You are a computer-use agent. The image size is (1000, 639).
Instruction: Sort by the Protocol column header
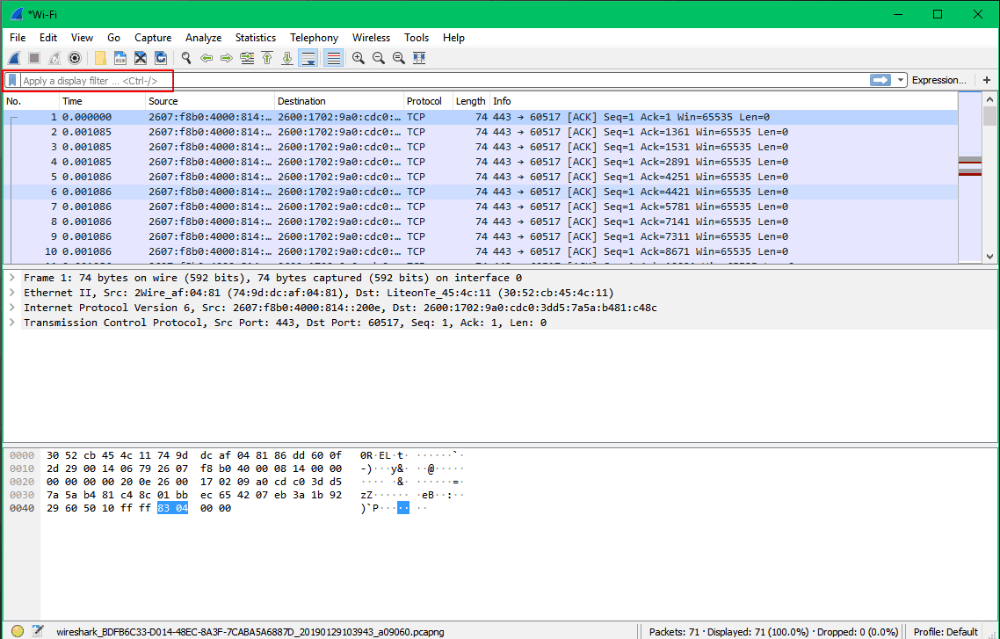coord(428,101)
